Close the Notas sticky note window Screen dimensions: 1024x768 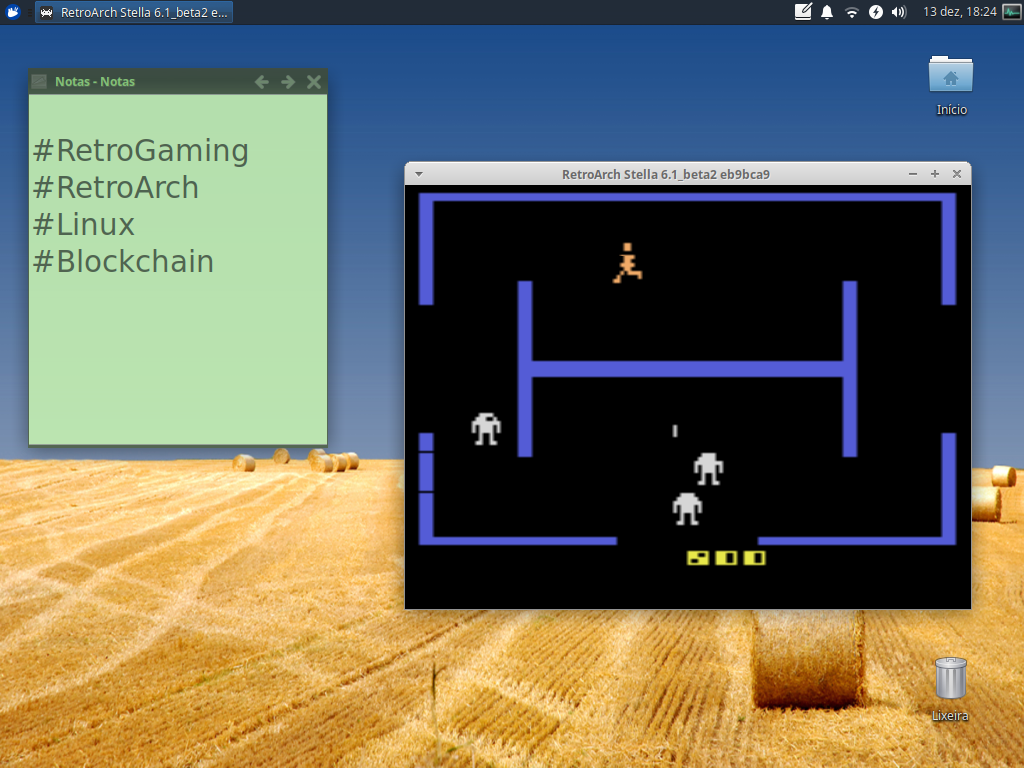pos(313,82)
